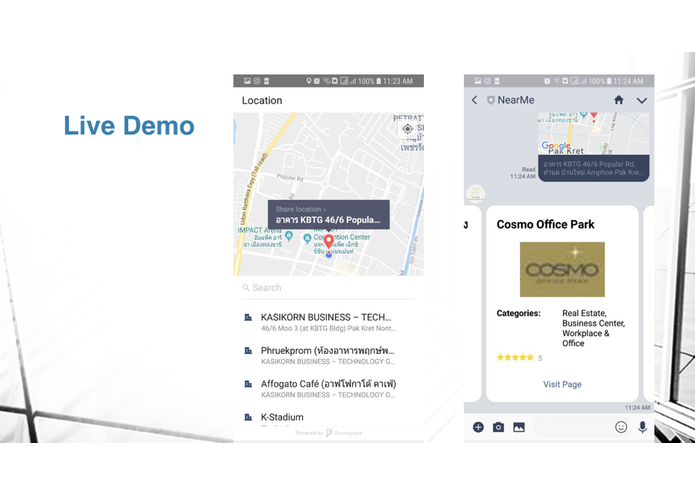Select the Affogato Café location entry
This screenshot has width=695, height=494.
(x=328, y=389)
